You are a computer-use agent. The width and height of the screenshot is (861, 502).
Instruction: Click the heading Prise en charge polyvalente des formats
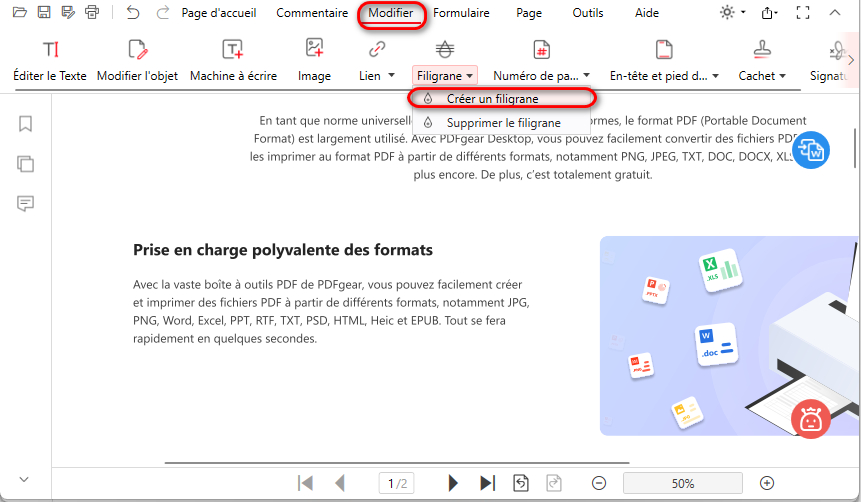pyautogui.click(x=283, y=250)
